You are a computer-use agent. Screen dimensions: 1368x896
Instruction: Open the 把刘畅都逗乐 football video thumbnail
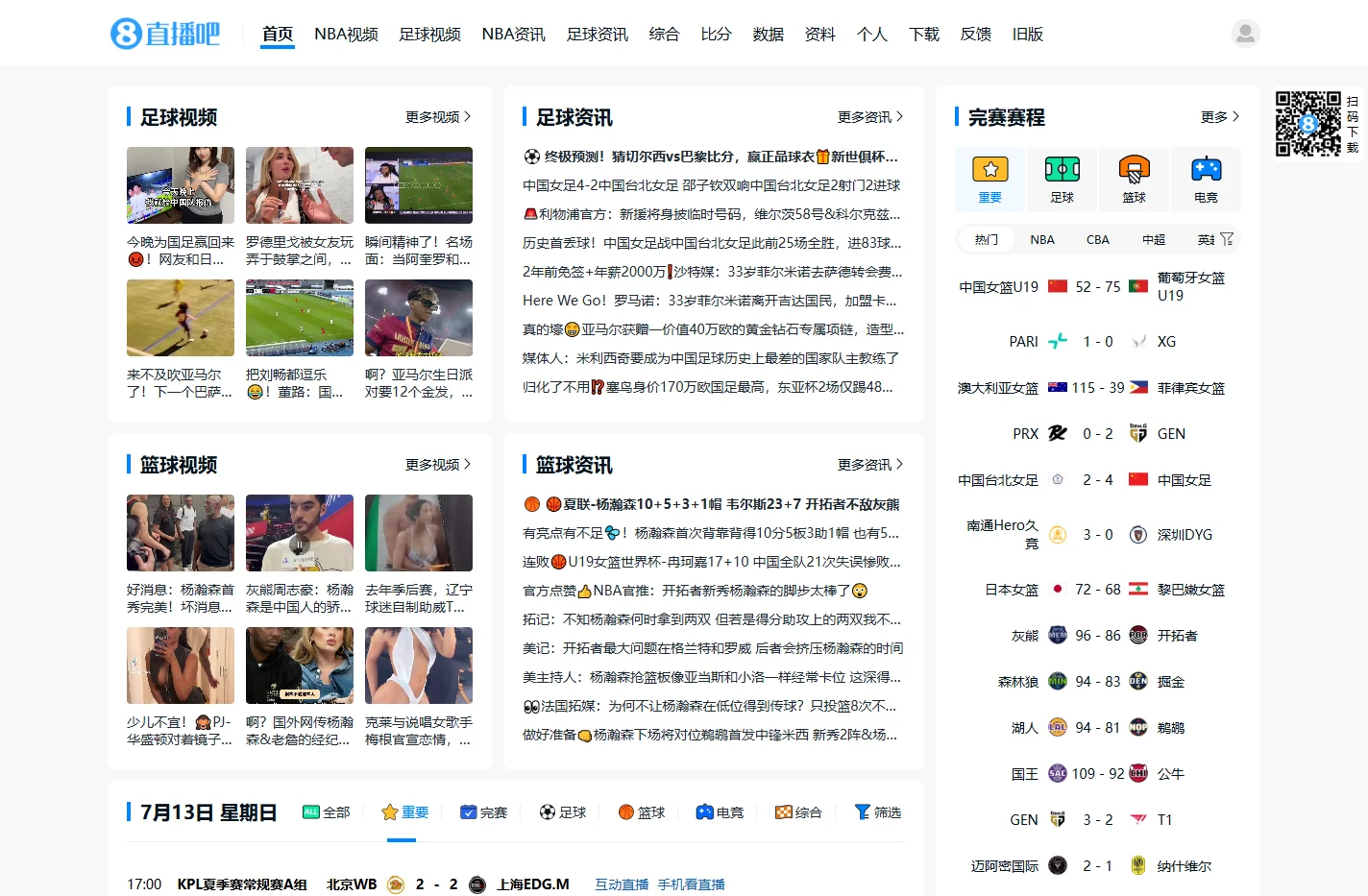pos(300,318)
